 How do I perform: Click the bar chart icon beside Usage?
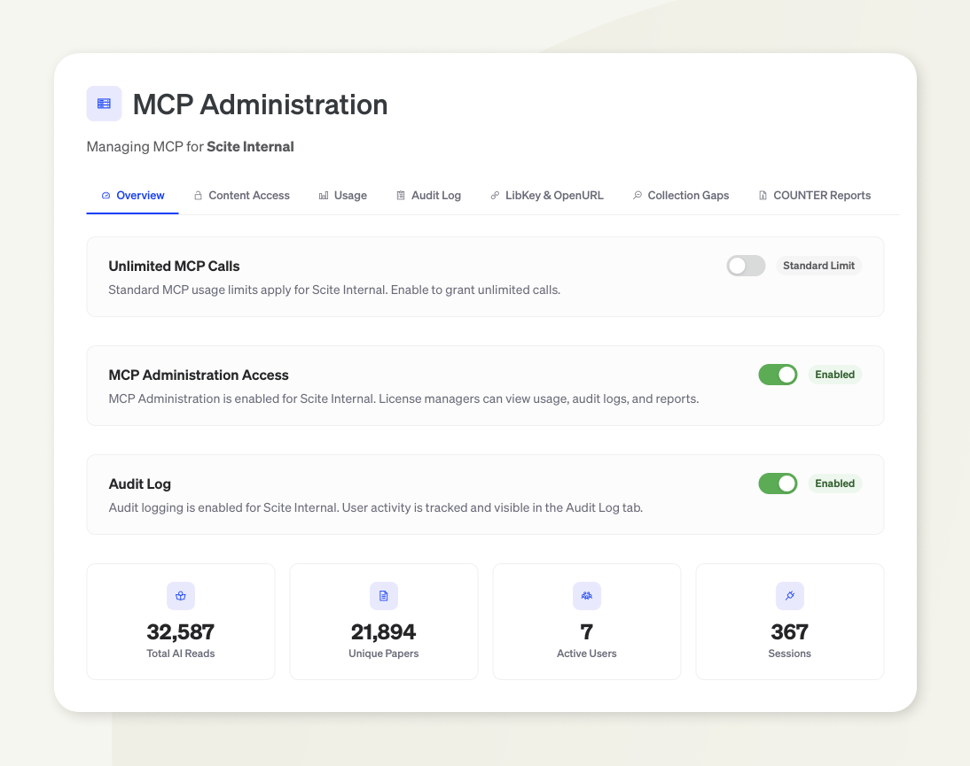coord(323,196)
